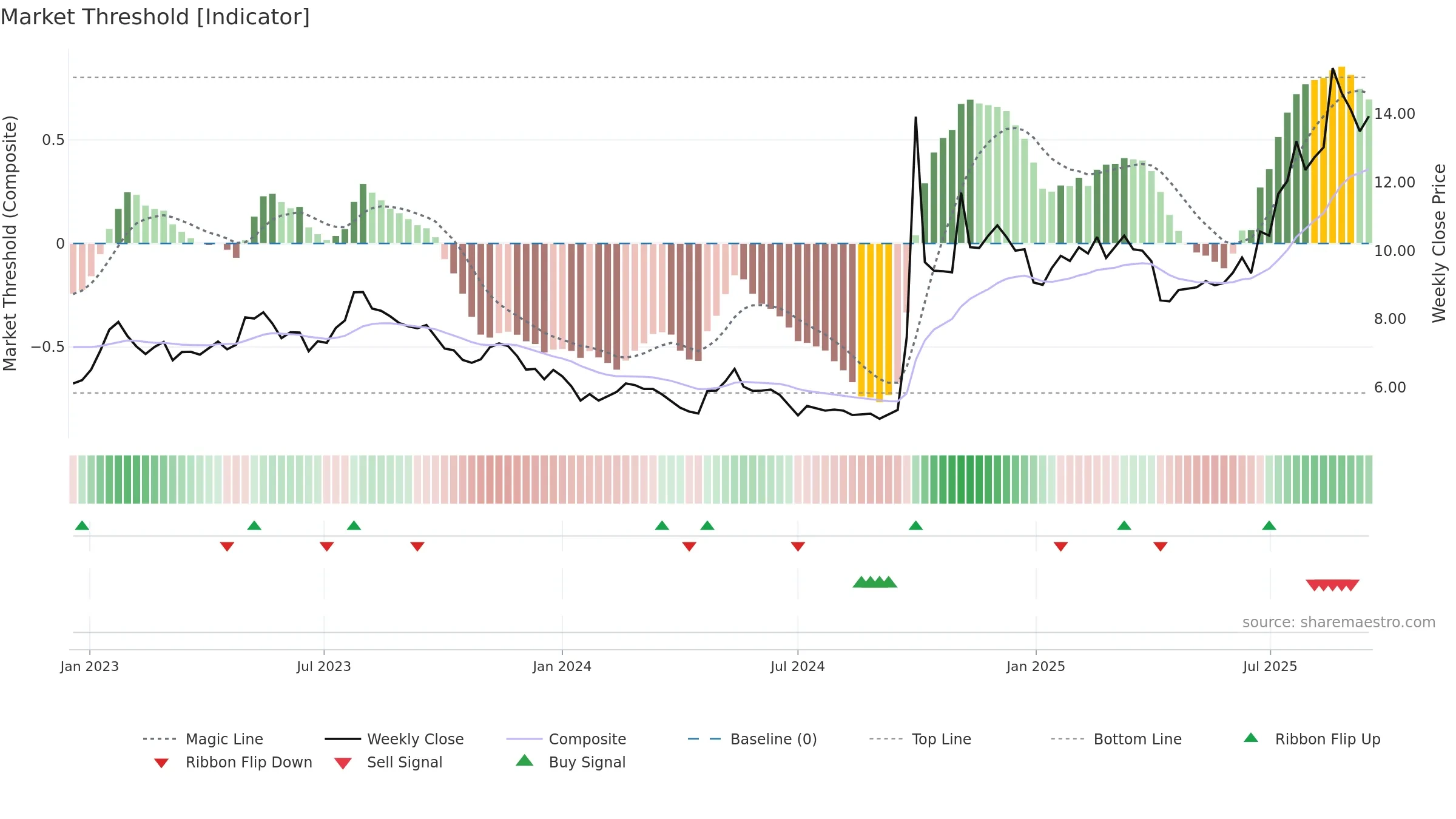Toggle the Buy Signal legend entry
Viewport: 1456px width, 819px height.
coord(570,762)
